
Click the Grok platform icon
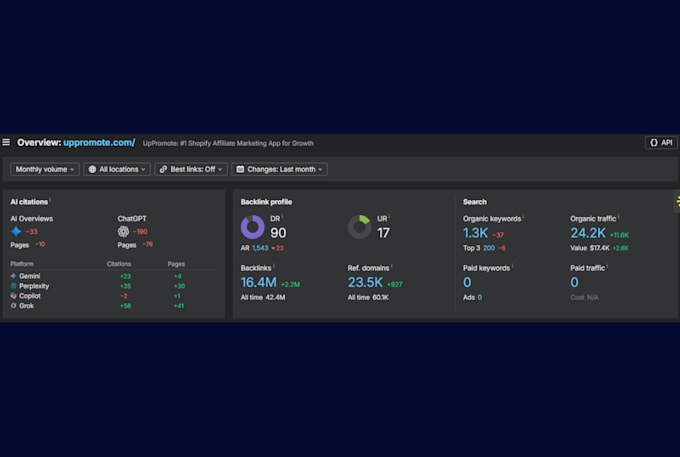[x=13, y=306]
